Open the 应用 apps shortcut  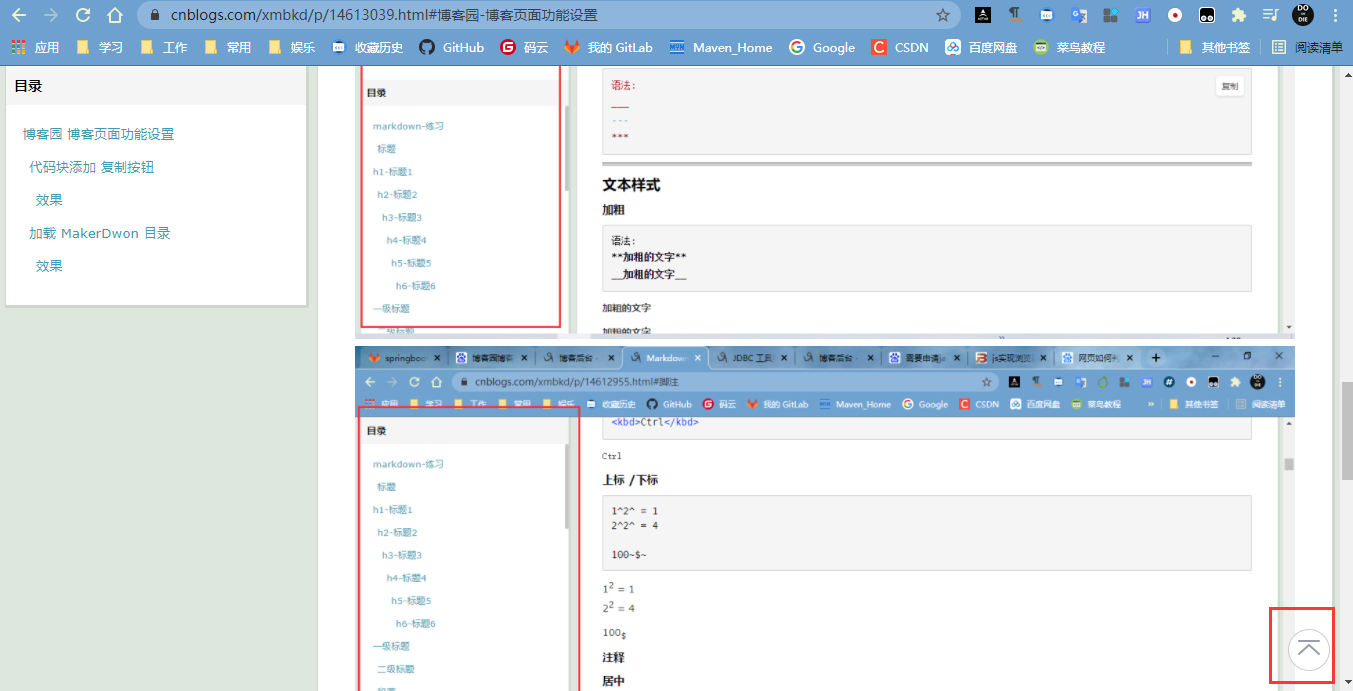click(x=35, y=47)
